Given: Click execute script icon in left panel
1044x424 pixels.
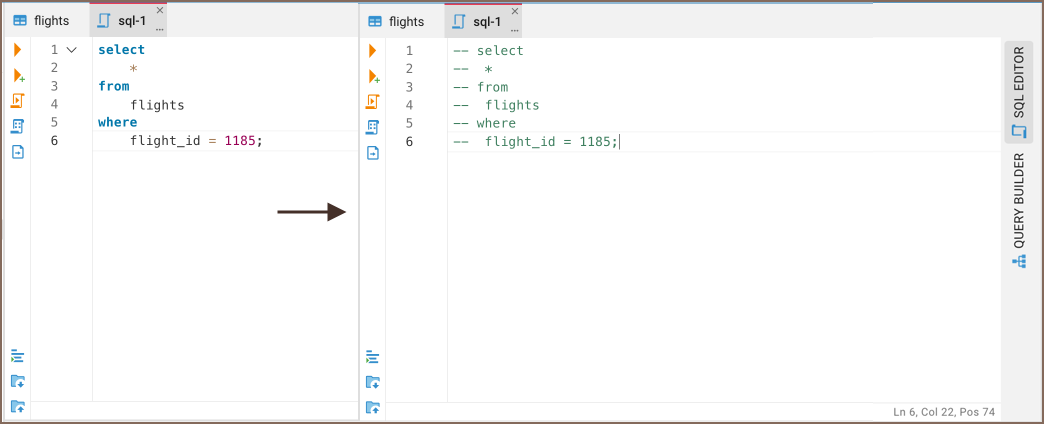Looking at the screenshot, I should pyautogui.click(x=18, y=101).
